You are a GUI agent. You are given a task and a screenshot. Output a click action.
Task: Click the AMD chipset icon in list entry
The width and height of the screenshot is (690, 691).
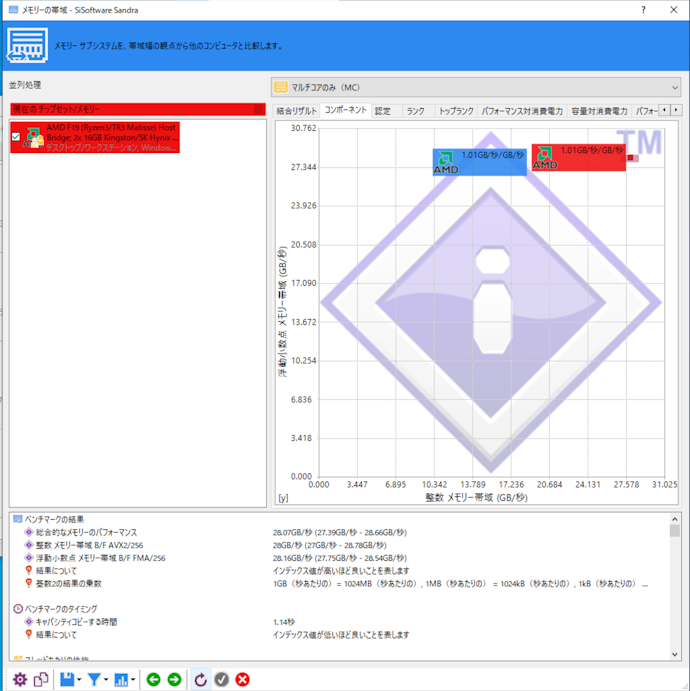coord(33,138)
